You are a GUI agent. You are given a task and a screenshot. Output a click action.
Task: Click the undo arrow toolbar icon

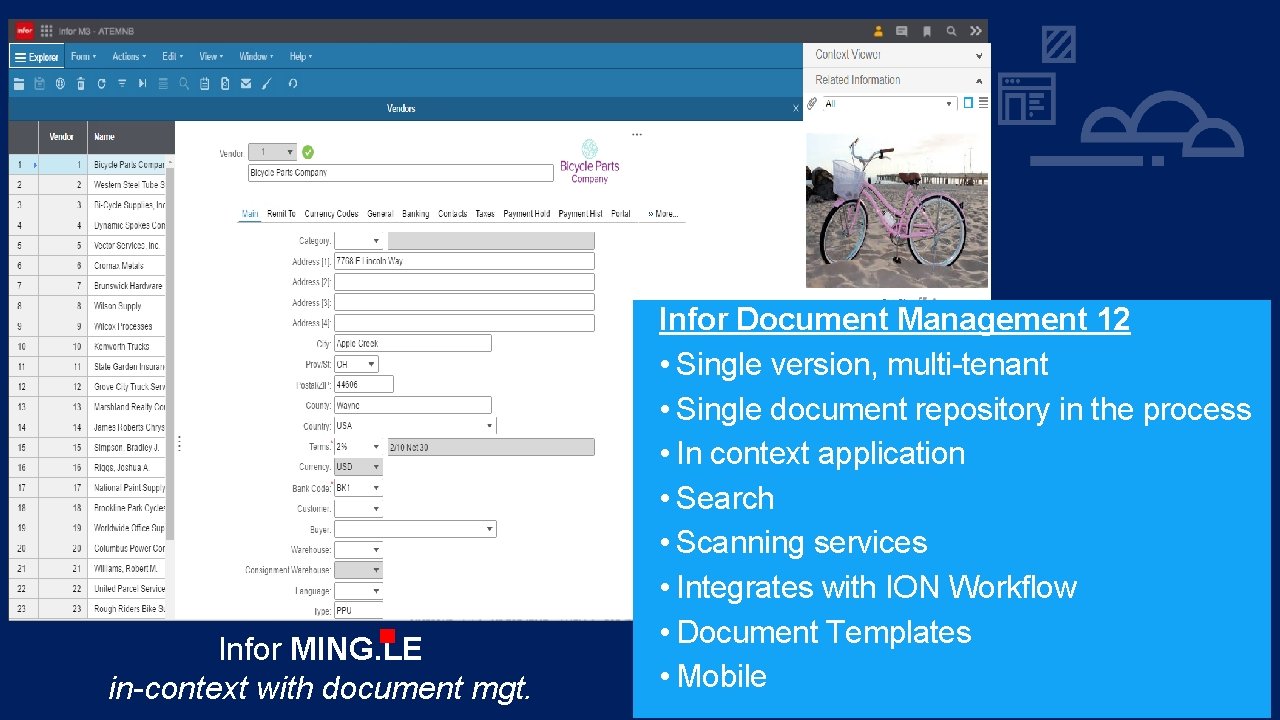[x=292, y=84]
